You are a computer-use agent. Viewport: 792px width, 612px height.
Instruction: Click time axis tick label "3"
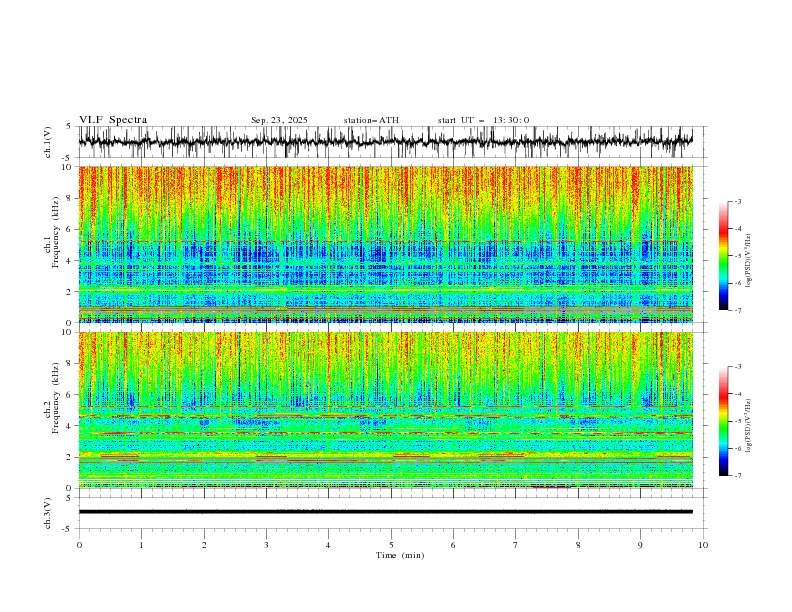pyautogui.click(x=266, y=545)
